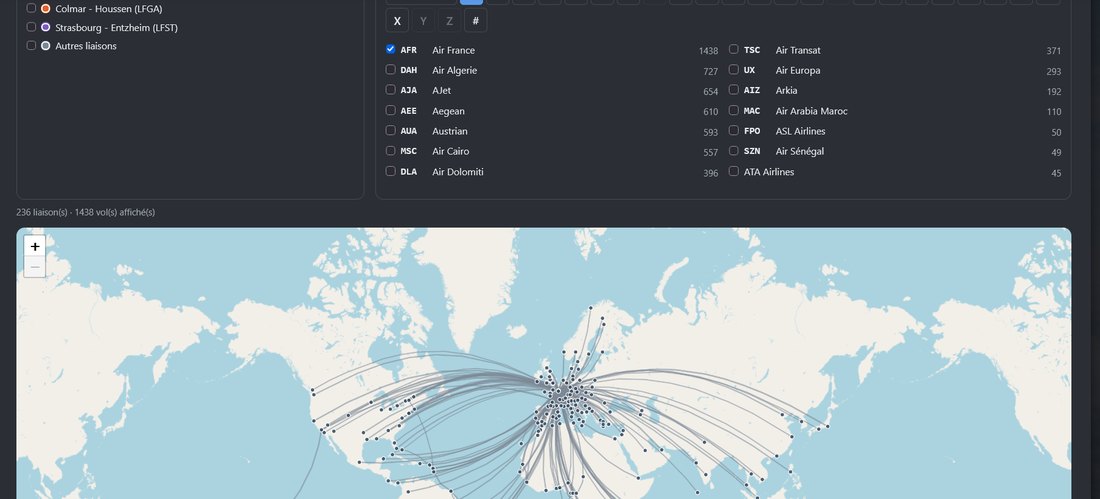The width and height of the screenshot is (1100, 499).
Task: Click the Austrian count 593
Action: (711, 133)
